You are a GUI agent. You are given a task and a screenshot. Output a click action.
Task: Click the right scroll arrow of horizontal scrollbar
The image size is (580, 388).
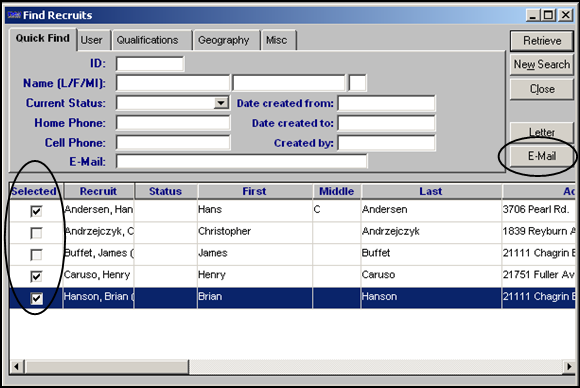[x=569, y=367]
